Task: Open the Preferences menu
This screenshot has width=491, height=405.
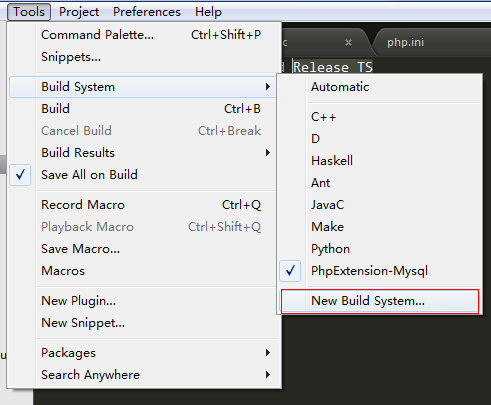Action: [147, 12]
